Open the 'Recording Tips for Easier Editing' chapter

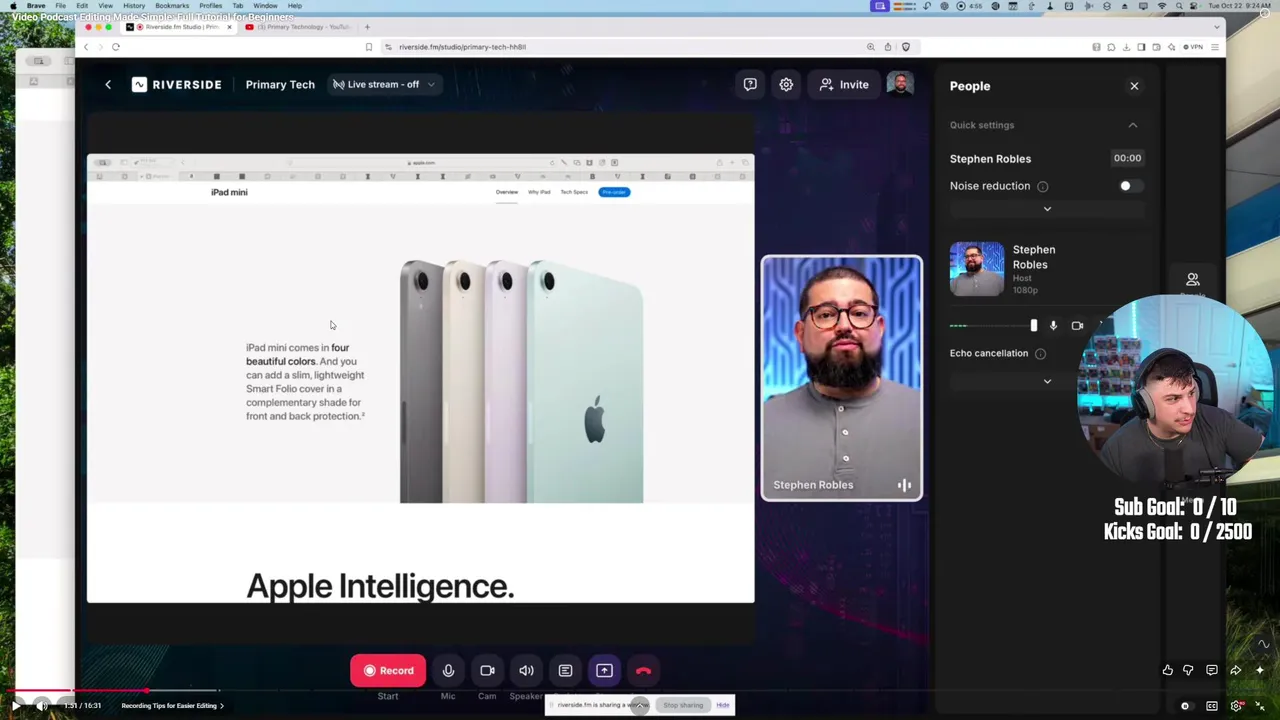click(x=172, y=706)
